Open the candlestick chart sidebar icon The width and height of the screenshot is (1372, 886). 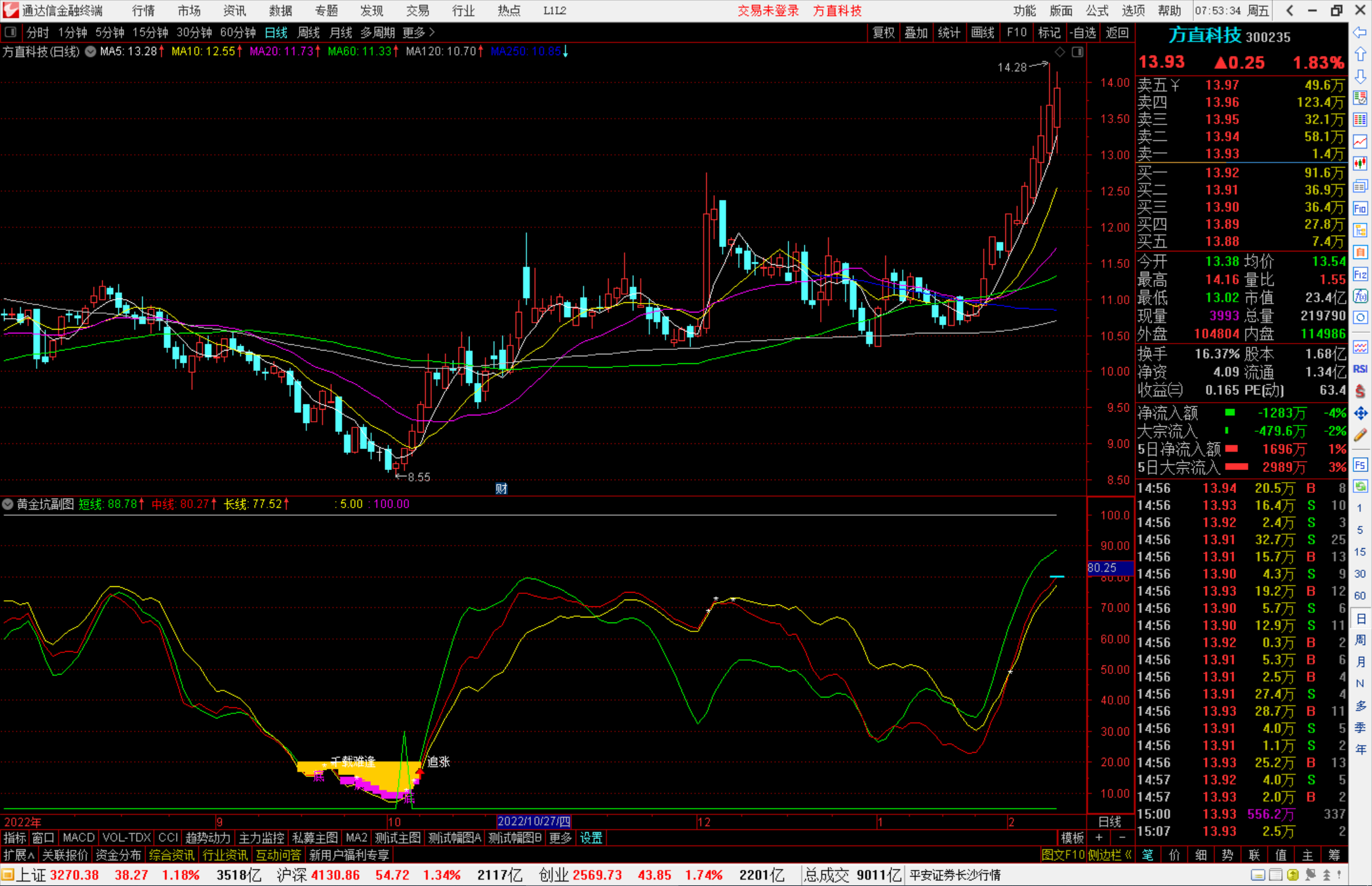(x=1360, y=164)
